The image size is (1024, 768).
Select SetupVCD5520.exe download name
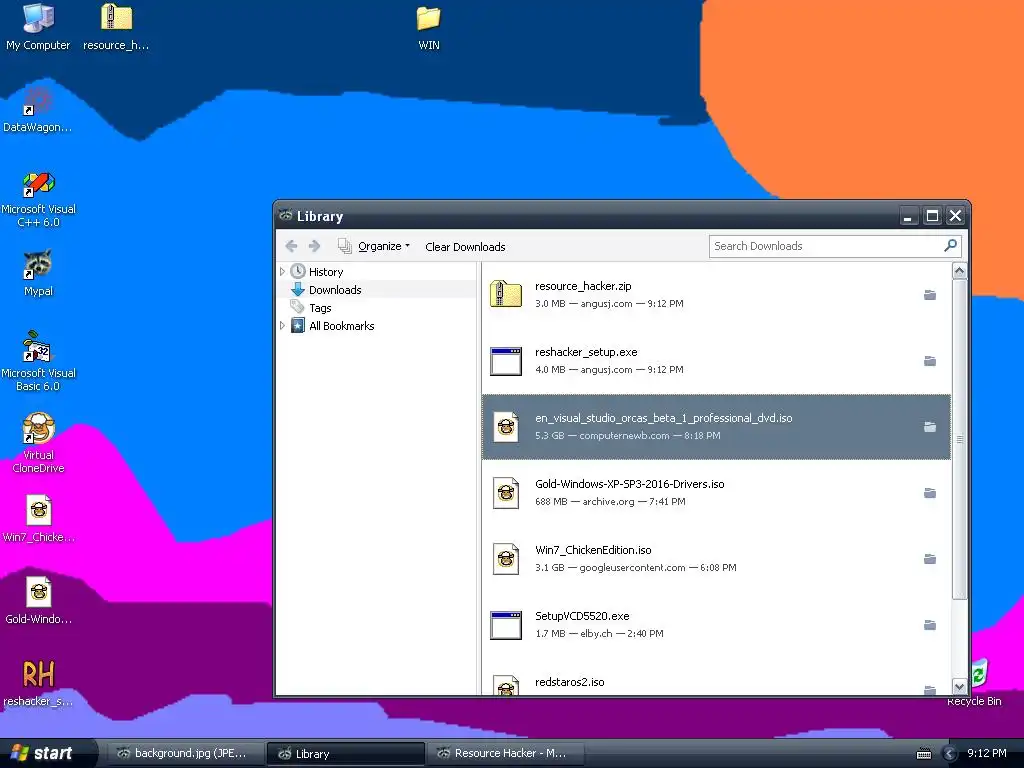click(582, 616)
